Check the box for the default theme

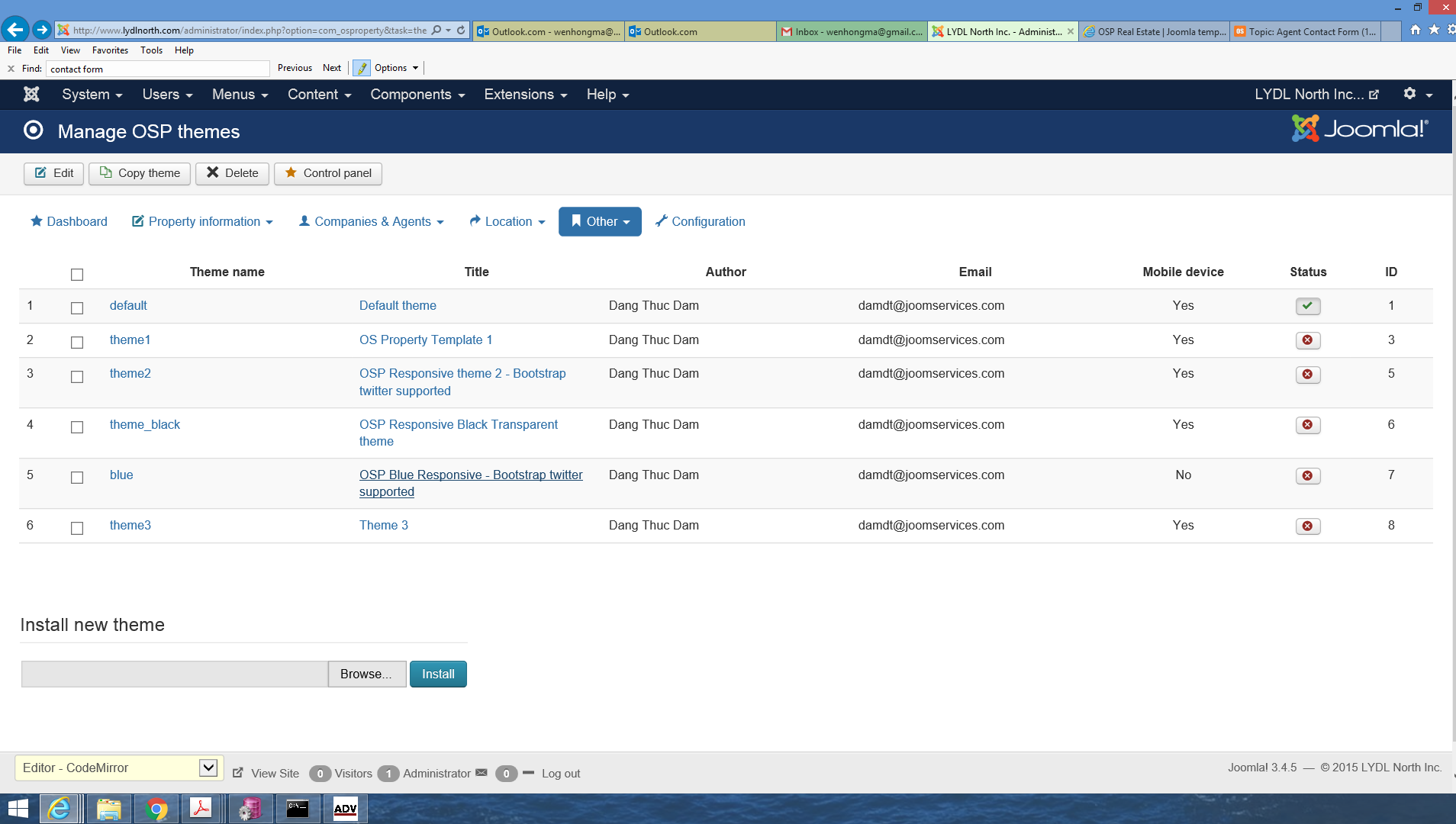tap(77, 307)
